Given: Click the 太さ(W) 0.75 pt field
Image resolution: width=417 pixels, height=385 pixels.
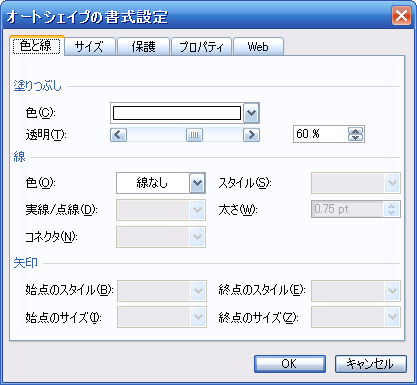Looking at the screenshot, I should pos(347,209).
